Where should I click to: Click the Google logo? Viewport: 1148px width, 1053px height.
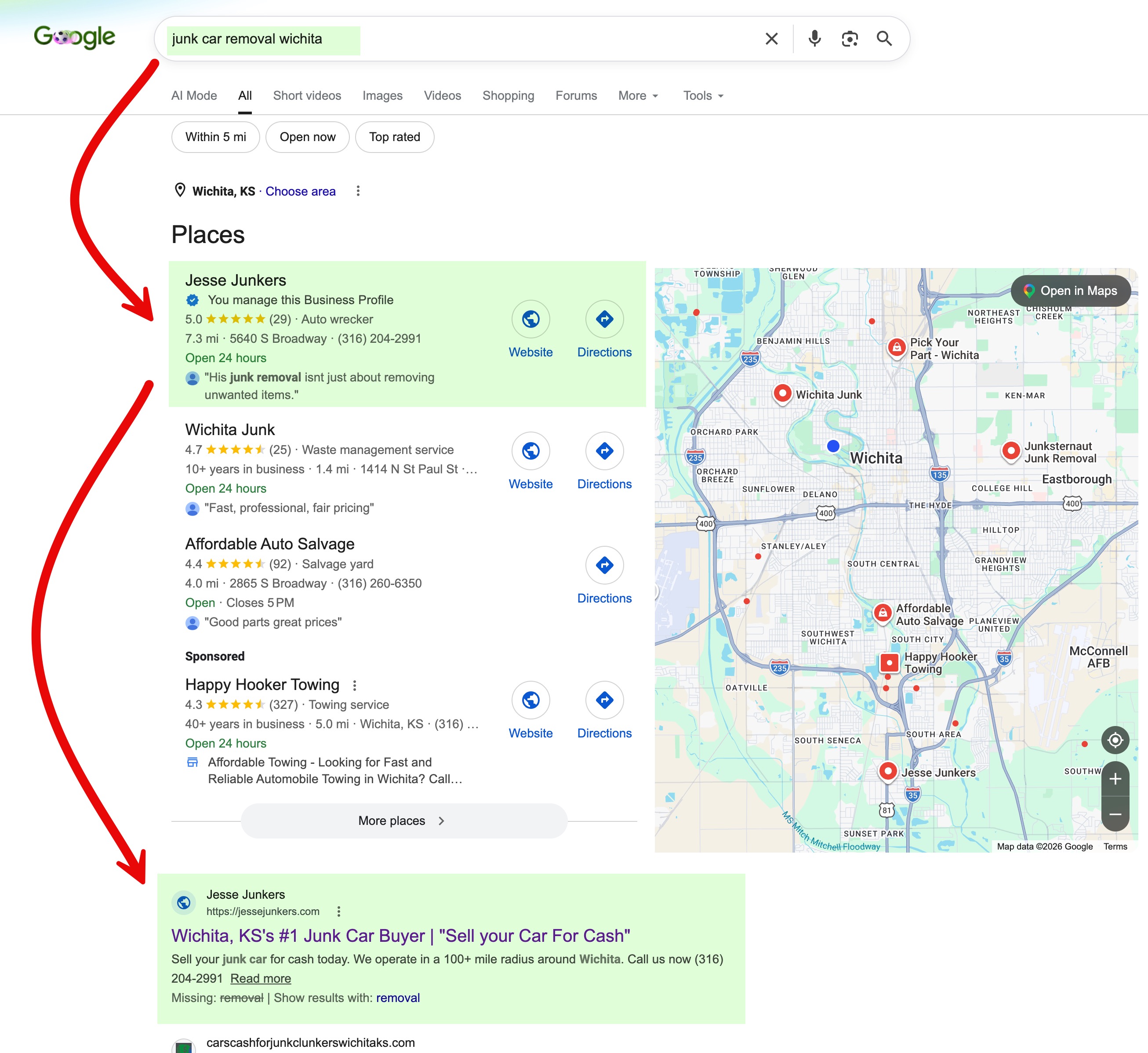[75, 38]
